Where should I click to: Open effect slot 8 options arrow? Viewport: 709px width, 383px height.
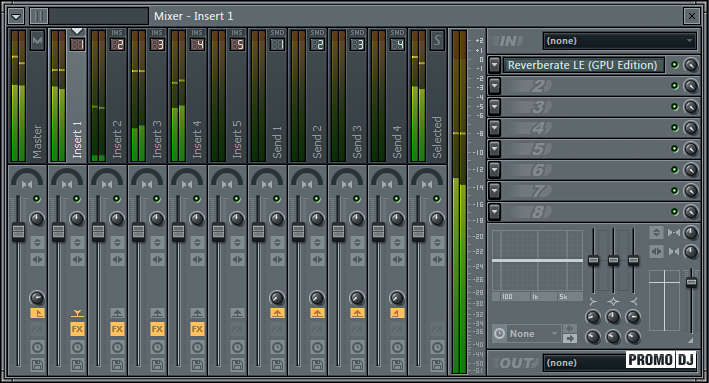[x=495, y=212]
